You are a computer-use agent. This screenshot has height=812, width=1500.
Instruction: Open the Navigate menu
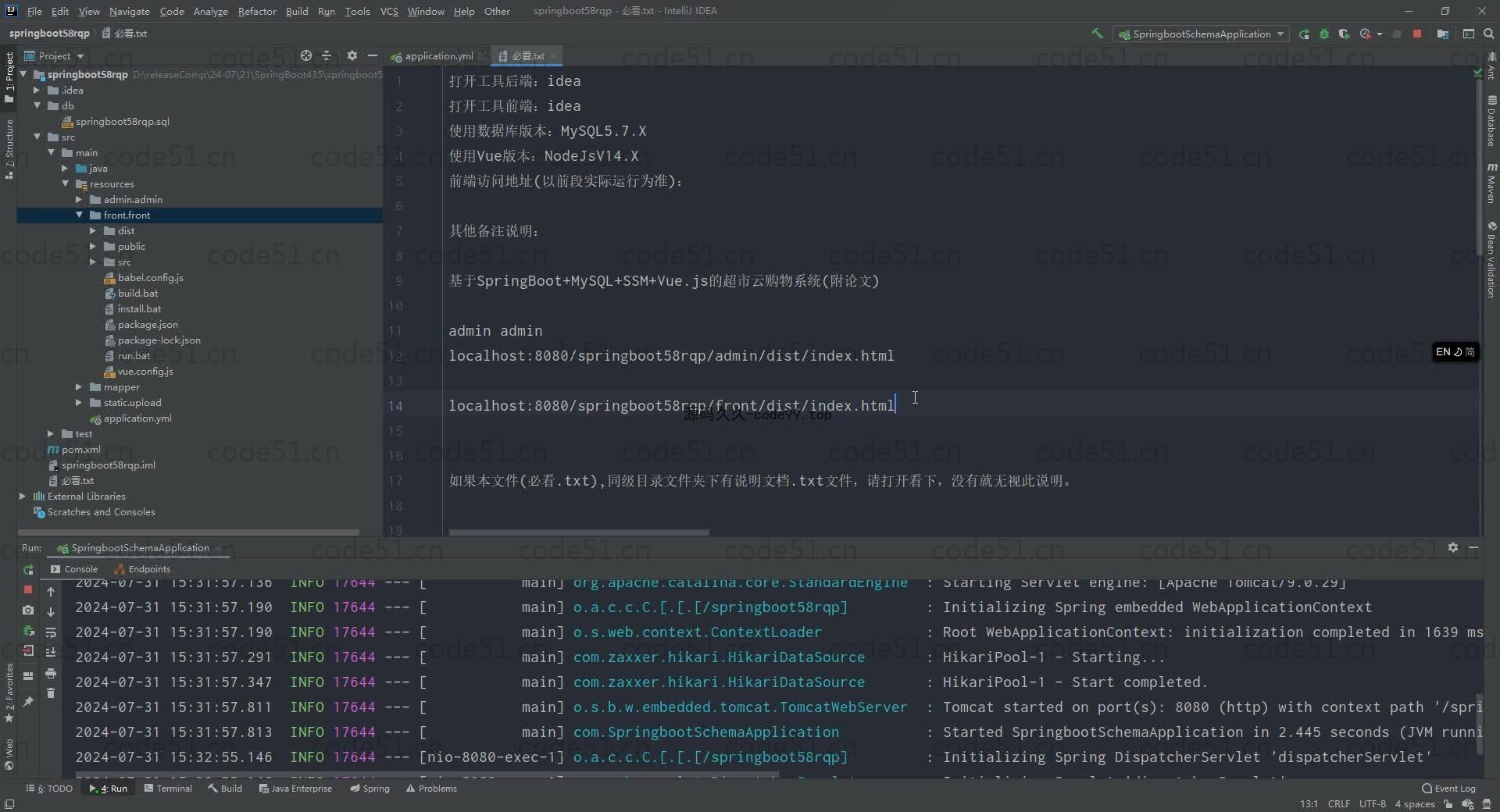[129, 11]
